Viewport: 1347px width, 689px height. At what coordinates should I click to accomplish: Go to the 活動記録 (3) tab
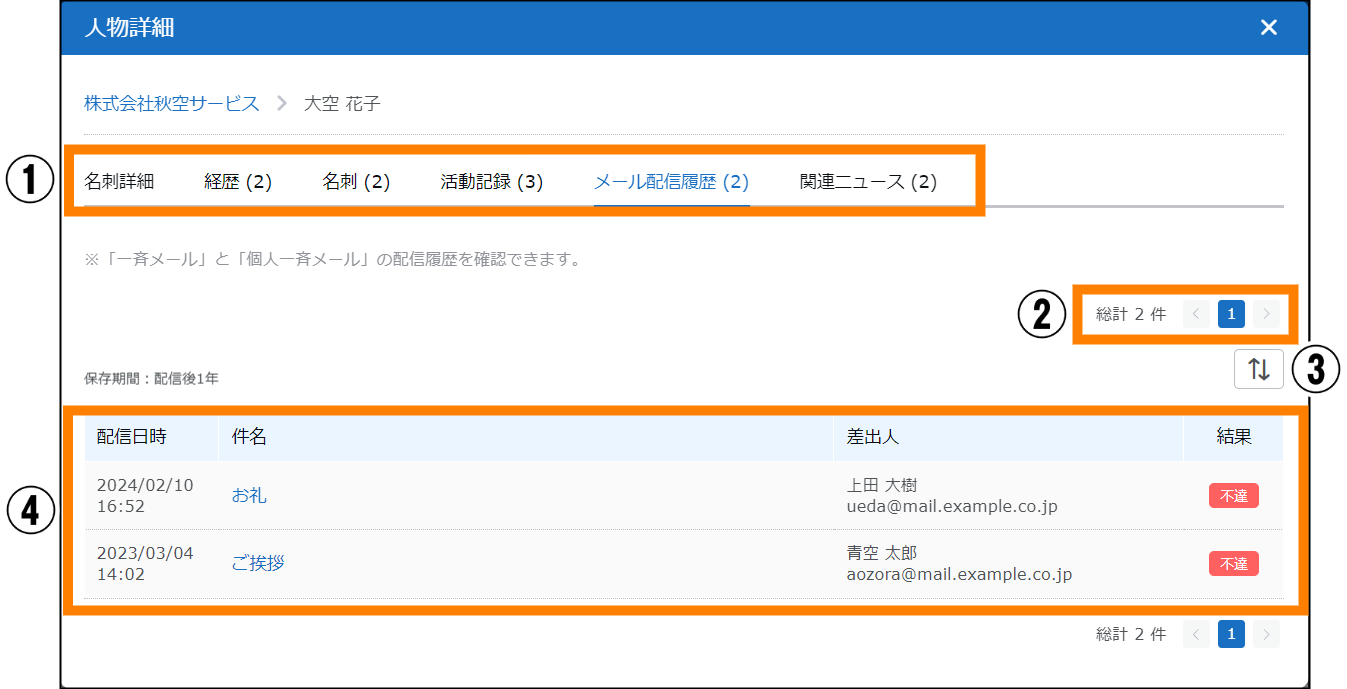click(x=492, y=182)
